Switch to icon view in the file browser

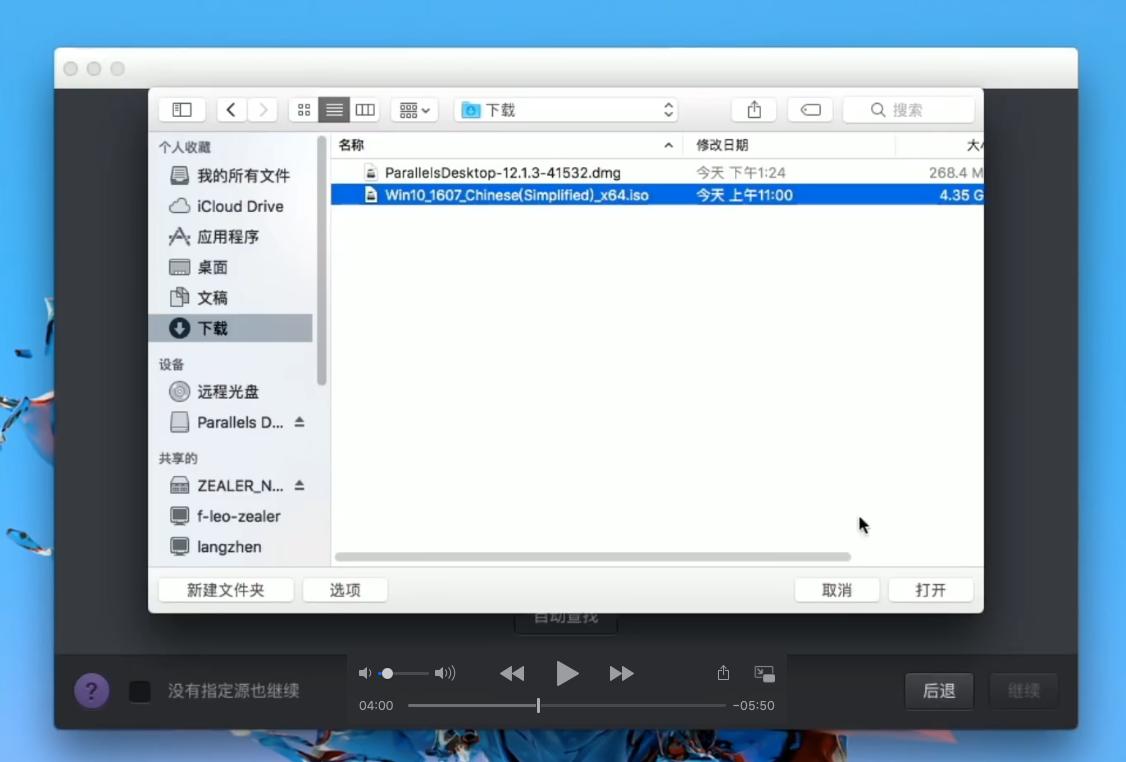pos(304,109)
